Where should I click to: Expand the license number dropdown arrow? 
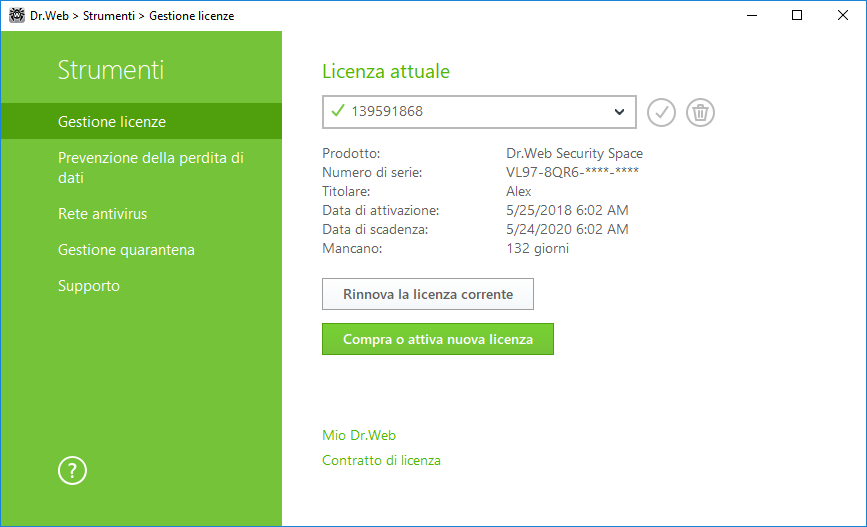point(619,112)
